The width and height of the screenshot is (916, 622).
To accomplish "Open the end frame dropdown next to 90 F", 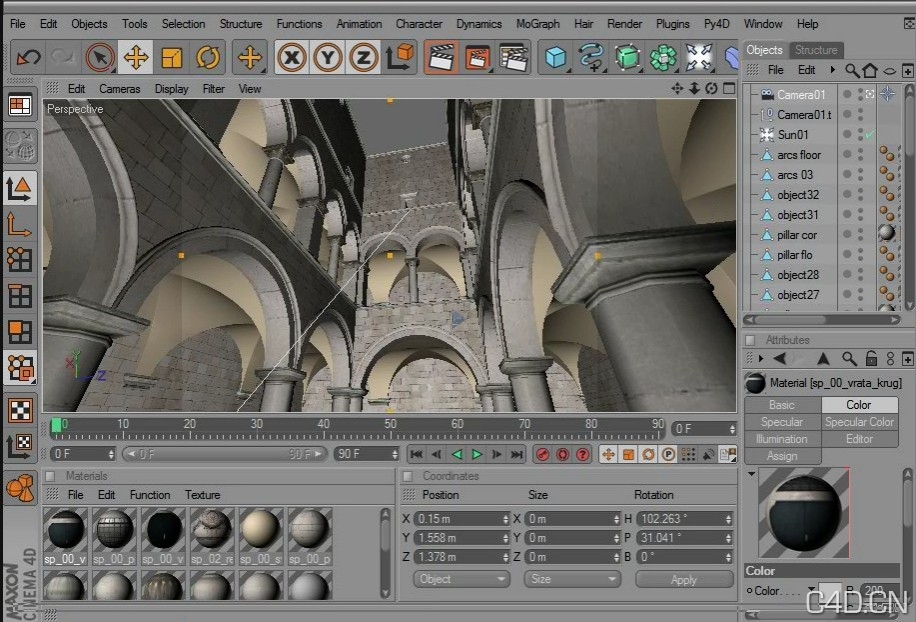I will point(396,453).
